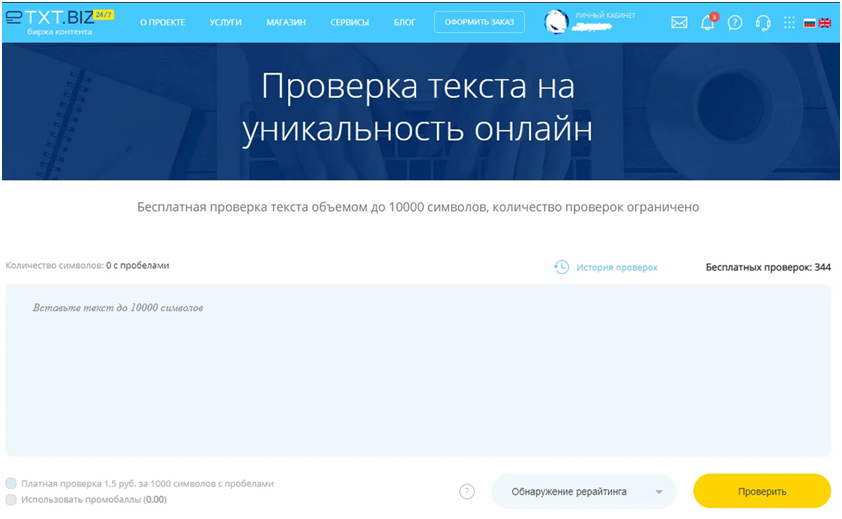The image size is (842, 519).
Task: Open the mail envelope icon
Action: pos(679,23)
